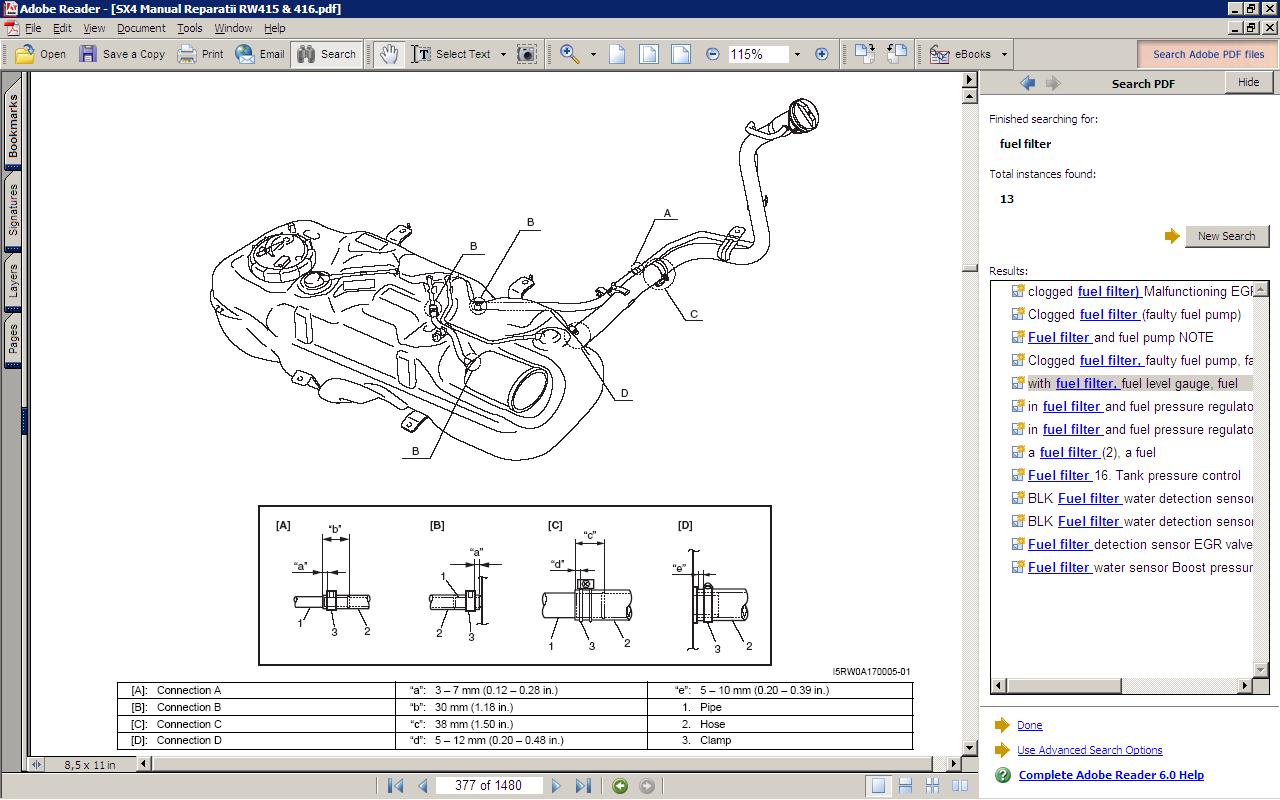The width and height of the screenshot is (1280, 800).
Task: Click Save a Copy toolbar button
Action: pyautogui.click(x=122, y=54)
